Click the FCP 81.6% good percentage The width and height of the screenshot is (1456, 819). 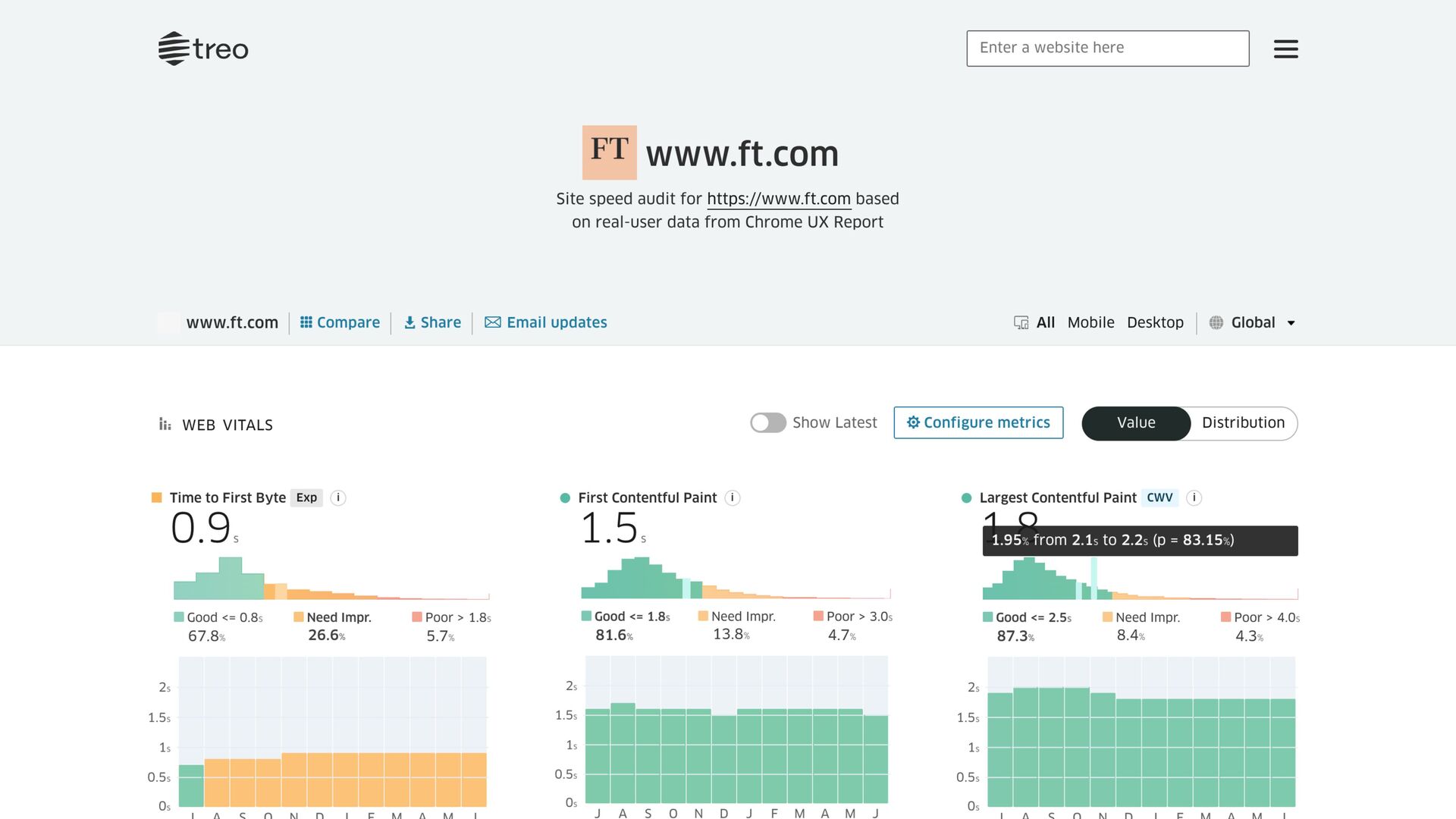click(613, 635)
